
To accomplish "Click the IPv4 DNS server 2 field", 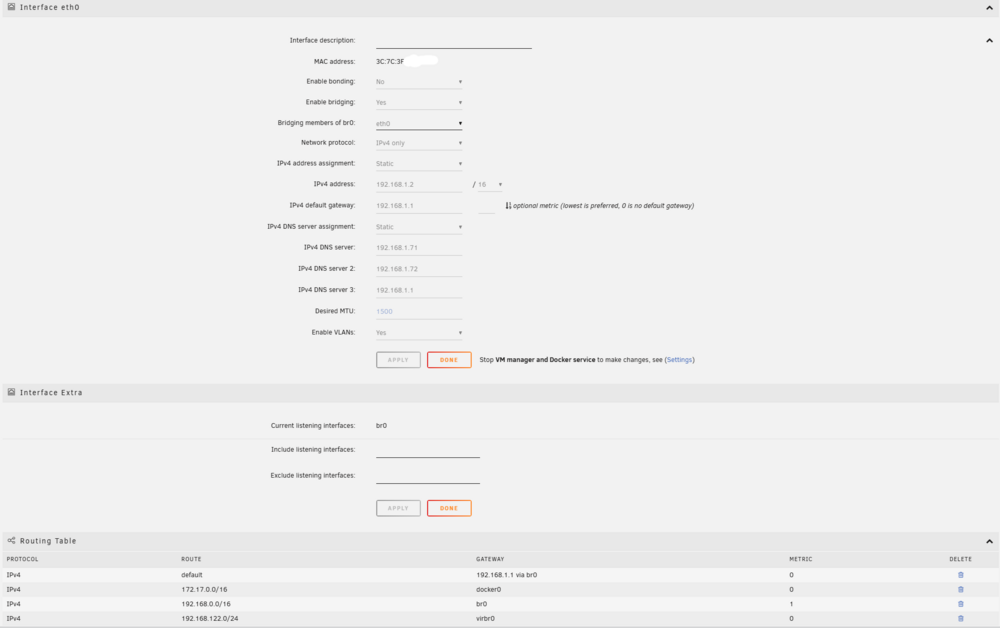I will point(419,268).
